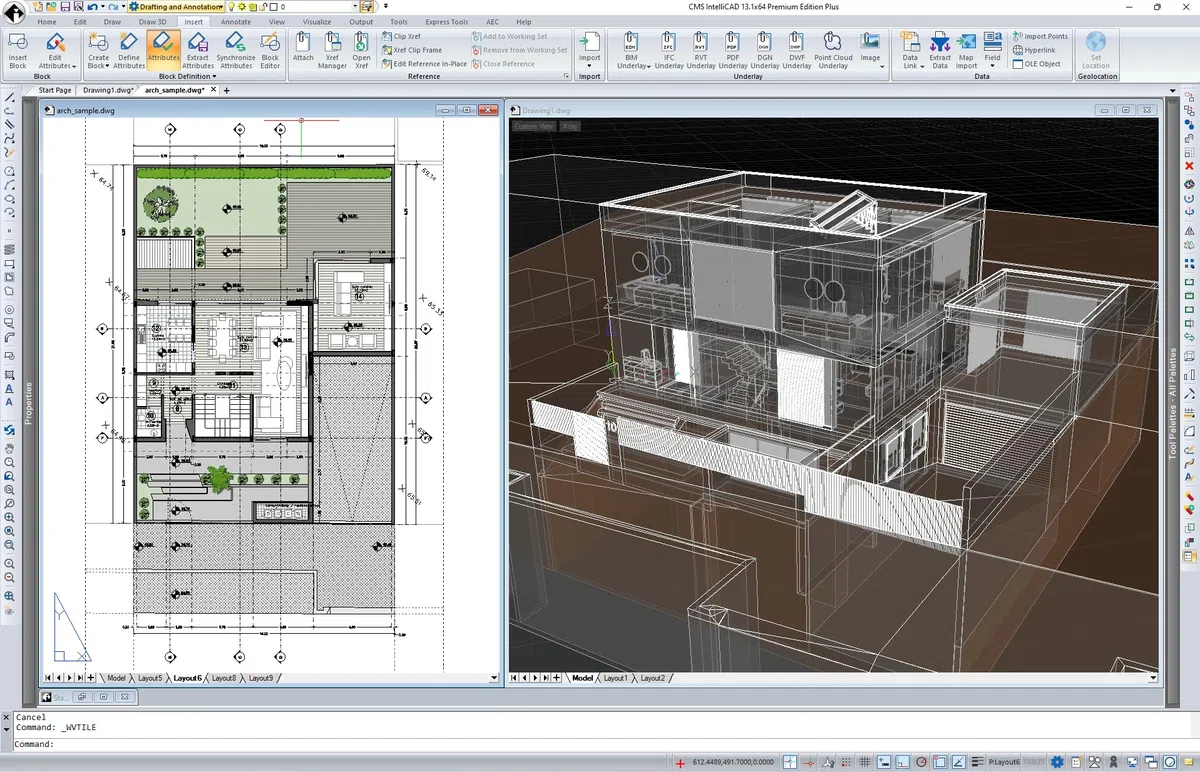
Task: Click Edit Reference In-Place
Action: tap(424, 64)
